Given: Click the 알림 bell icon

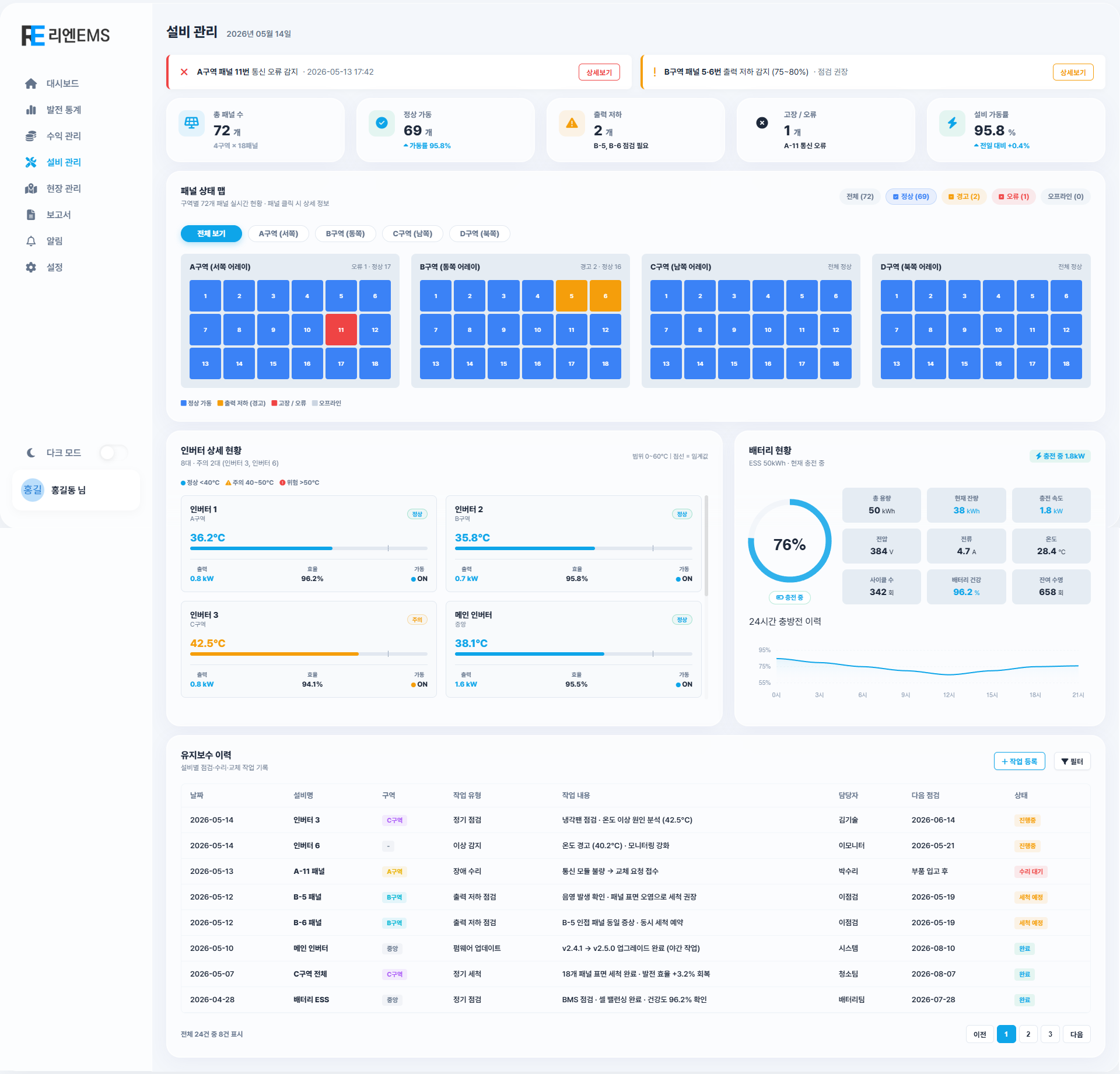Looking at the screenshot, I should pyautogui.click(x=31, y=241).
